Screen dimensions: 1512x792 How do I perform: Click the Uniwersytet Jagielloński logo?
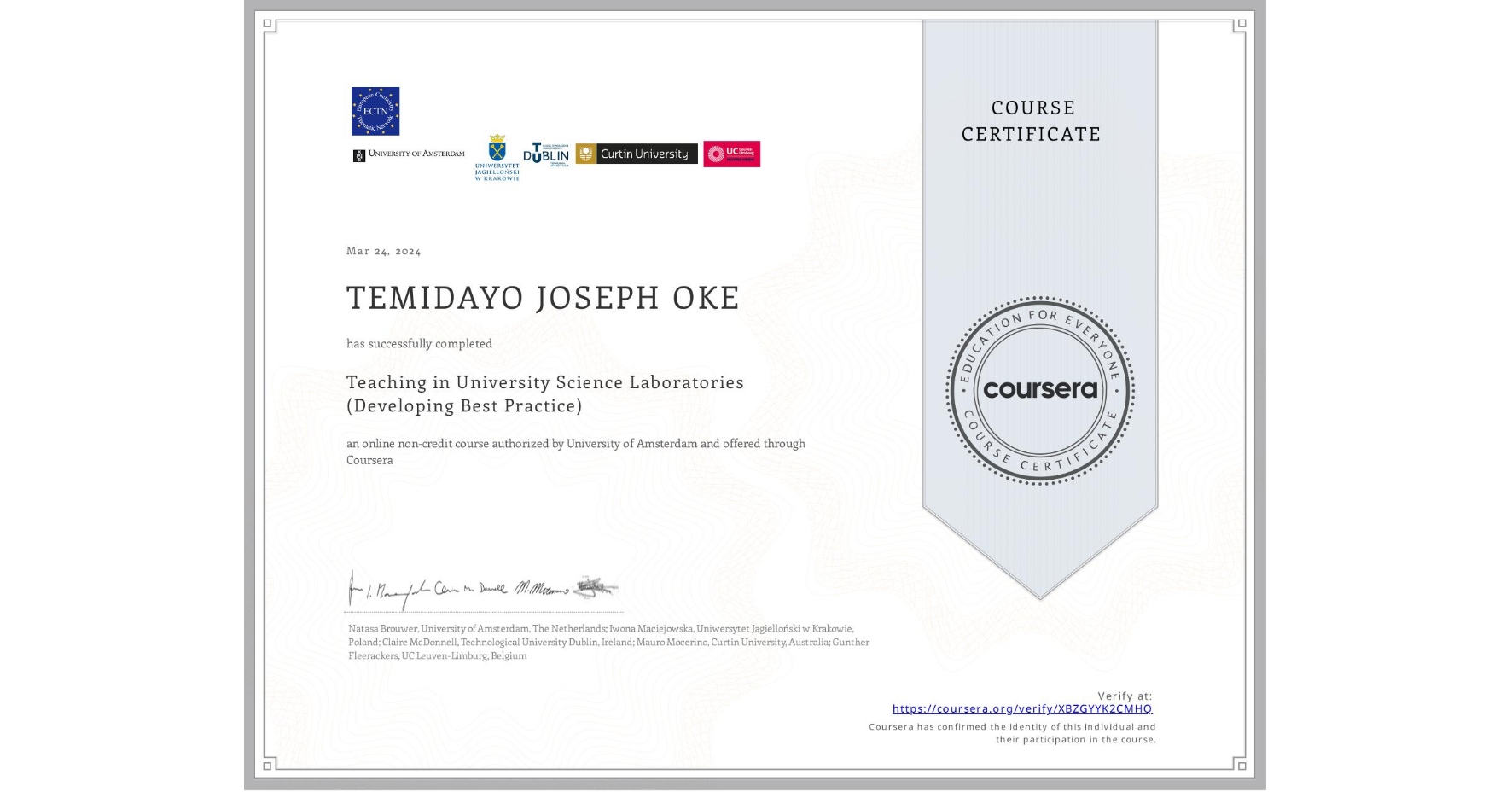click(x=497, y=157)
